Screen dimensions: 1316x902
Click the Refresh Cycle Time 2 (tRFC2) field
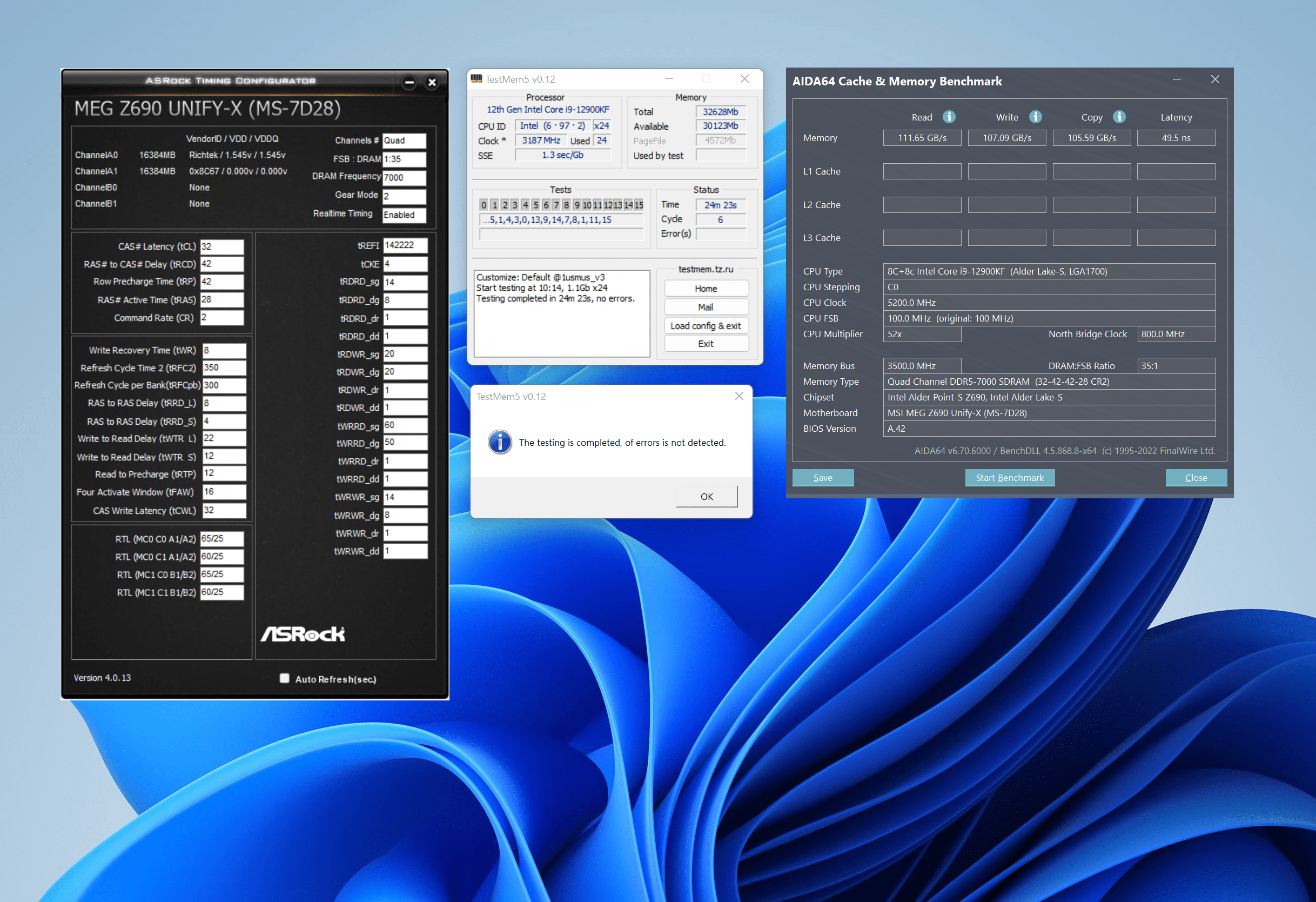pyautogui.click(x=224, y=368)
